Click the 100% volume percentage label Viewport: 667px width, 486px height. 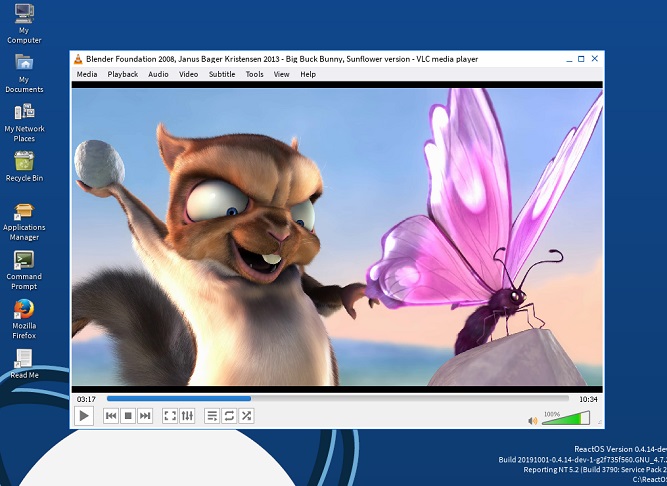tap(552, 414)
